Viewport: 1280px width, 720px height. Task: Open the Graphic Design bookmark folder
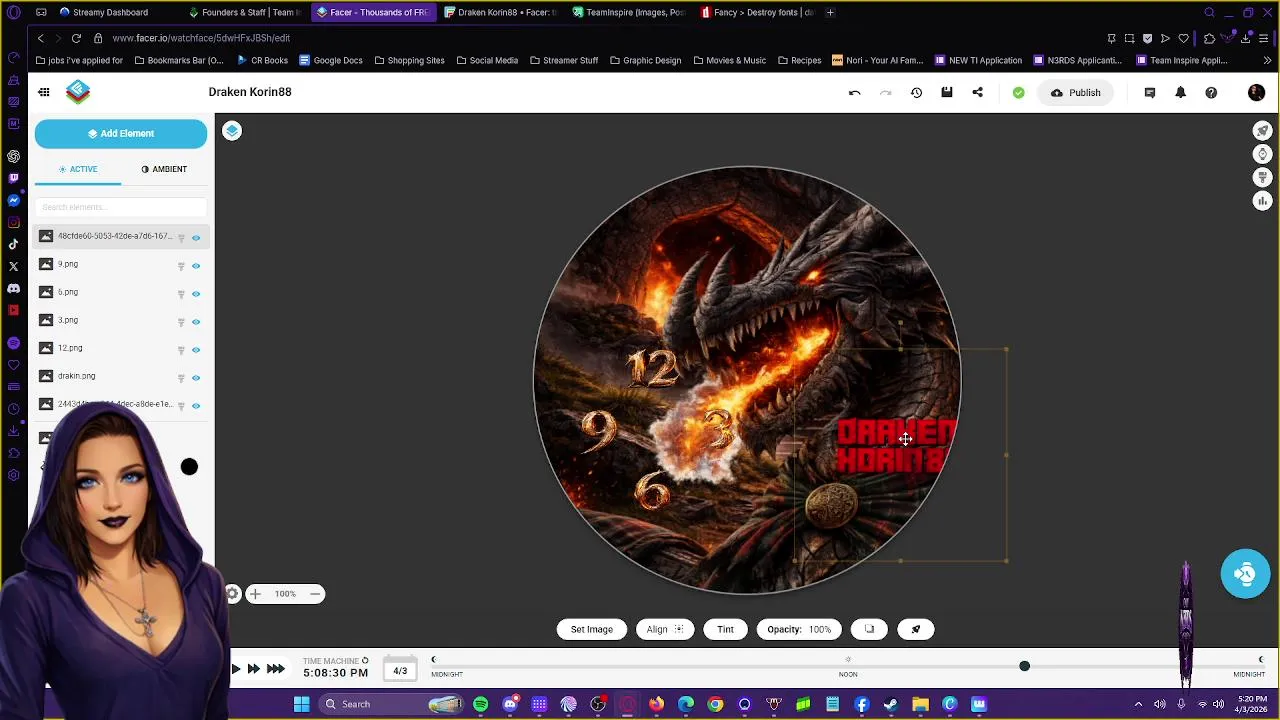[x=645, y=60]
